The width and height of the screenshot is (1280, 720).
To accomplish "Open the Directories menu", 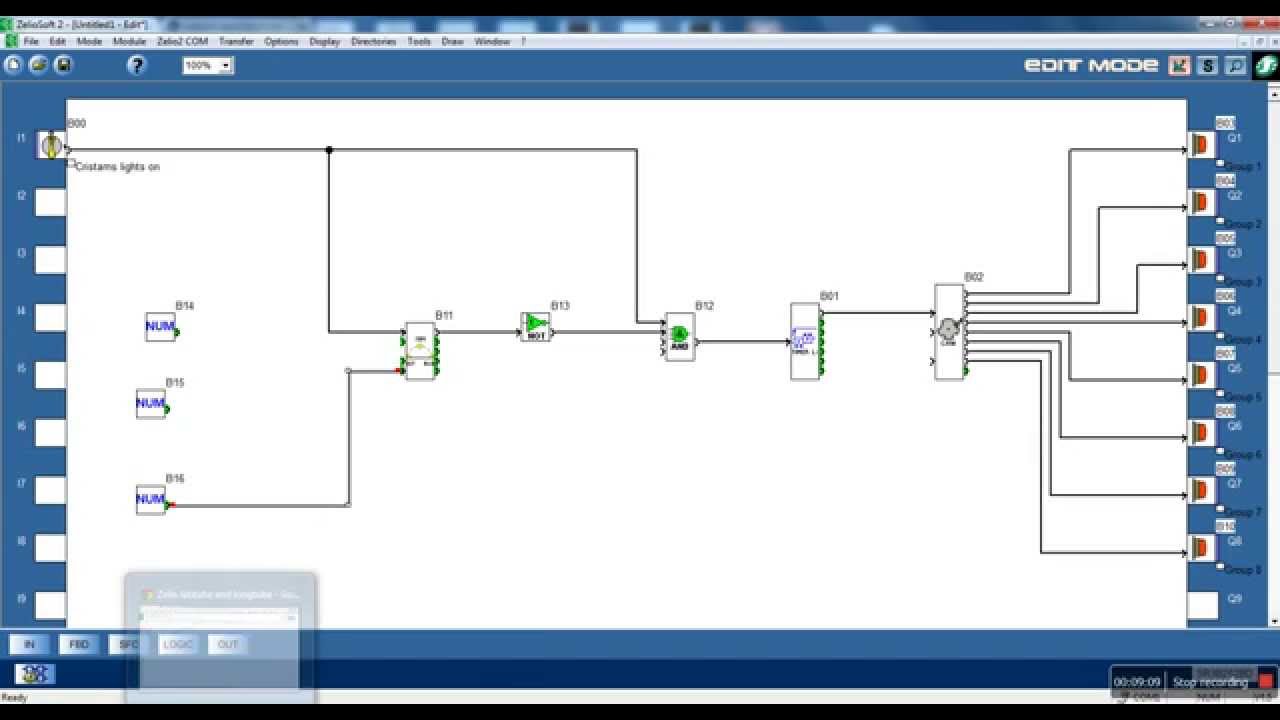I will point(374,41).
